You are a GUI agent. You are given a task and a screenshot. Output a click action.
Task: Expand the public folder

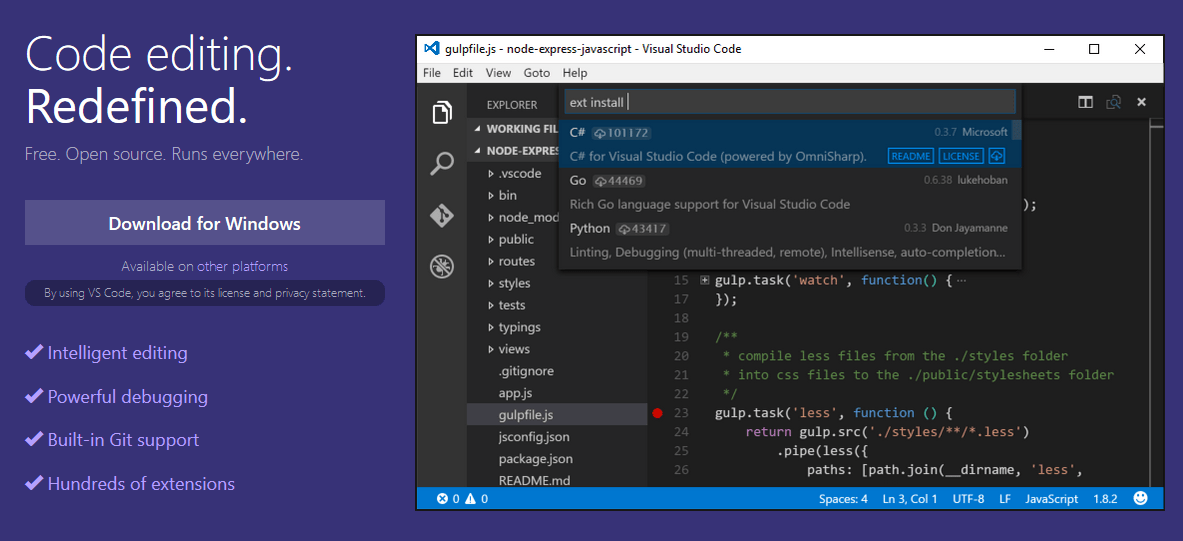(x=490, y=240)
